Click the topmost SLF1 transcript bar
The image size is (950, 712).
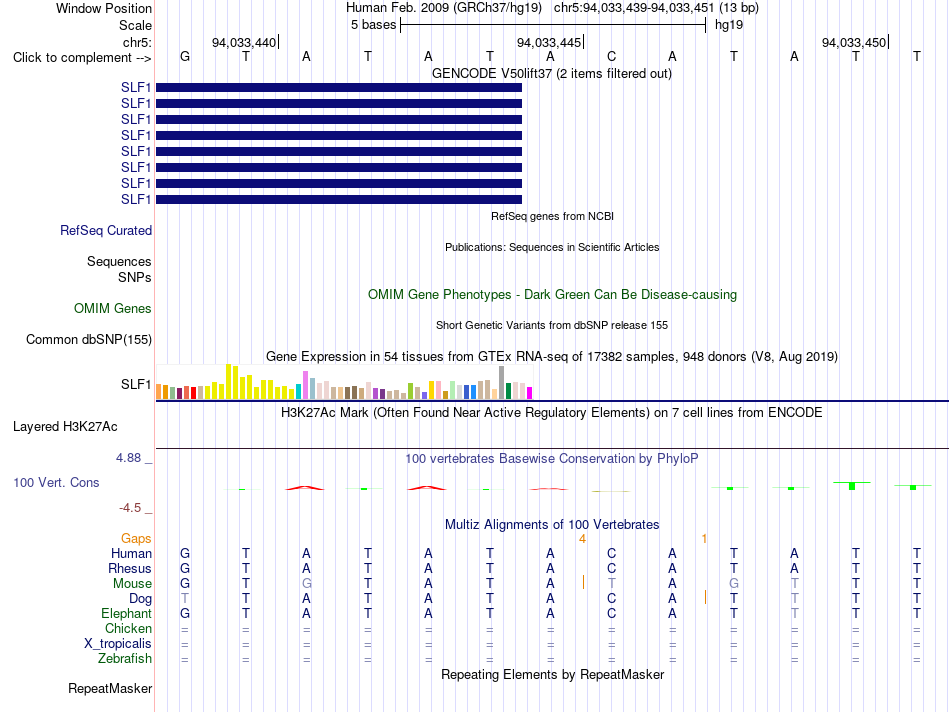(339, 87)
